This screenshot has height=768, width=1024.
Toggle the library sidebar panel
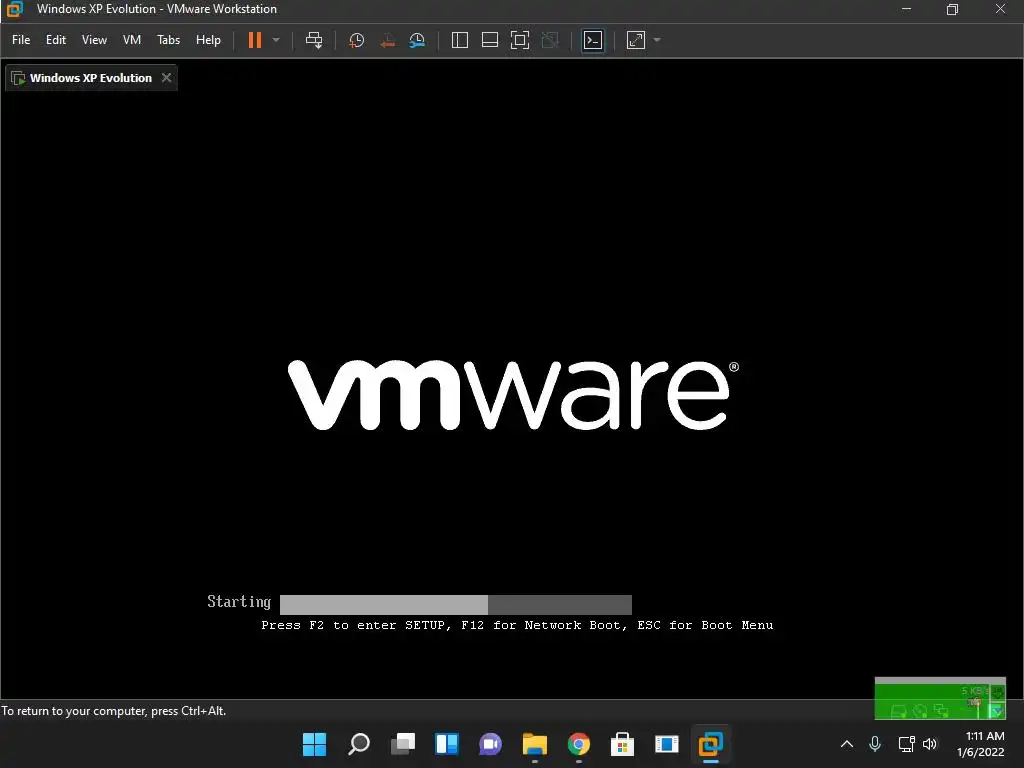460,40
